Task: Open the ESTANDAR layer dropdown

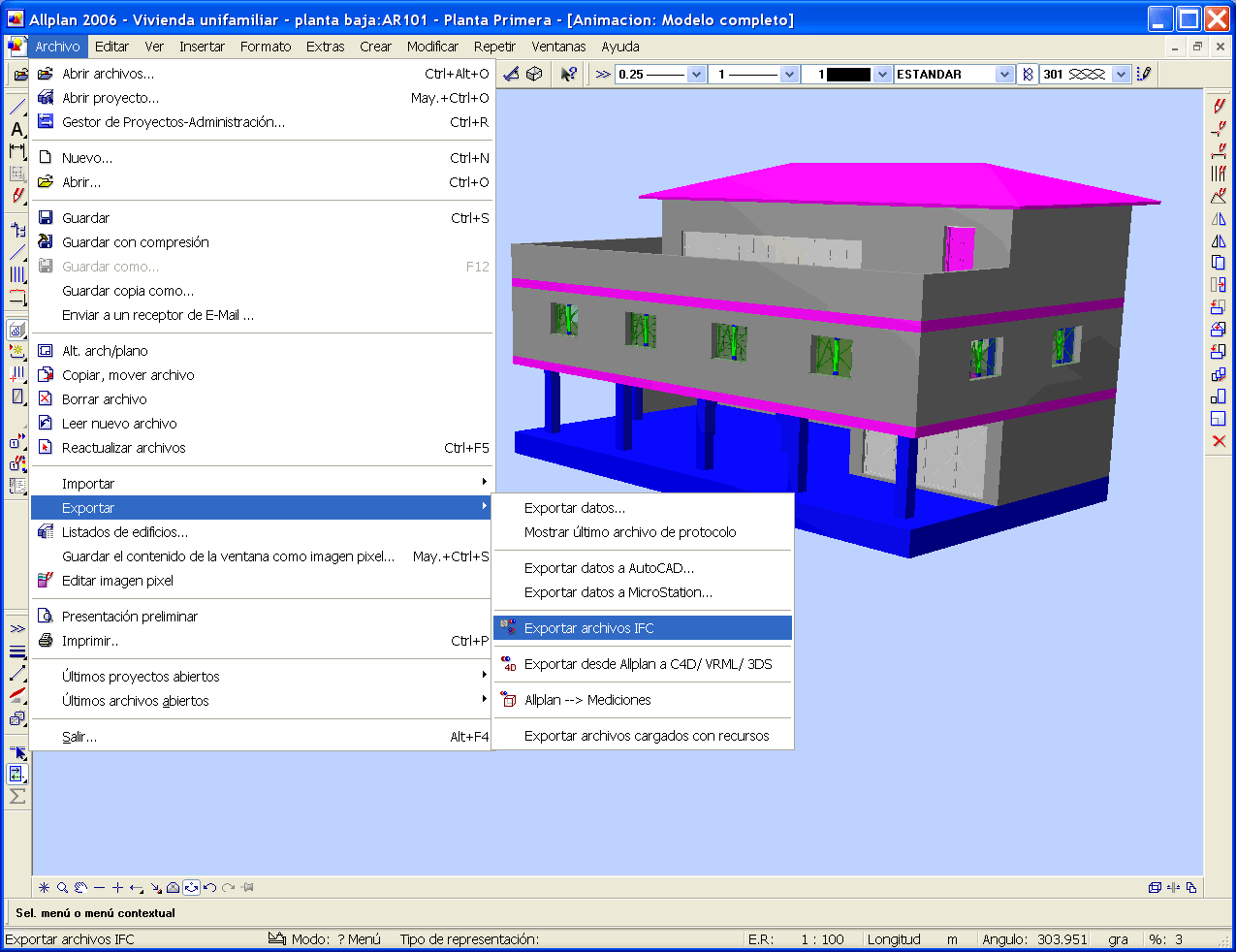Action: [1004, 74]
